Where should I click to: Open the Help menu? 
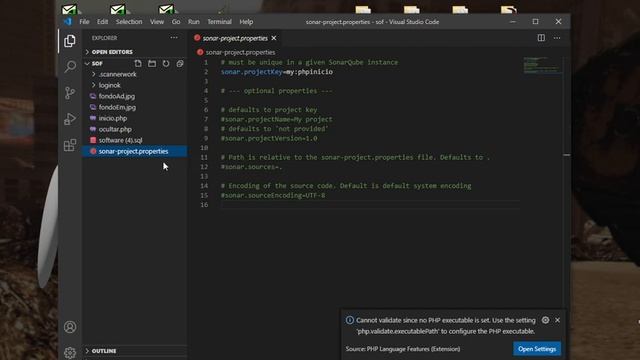point(246,22)
